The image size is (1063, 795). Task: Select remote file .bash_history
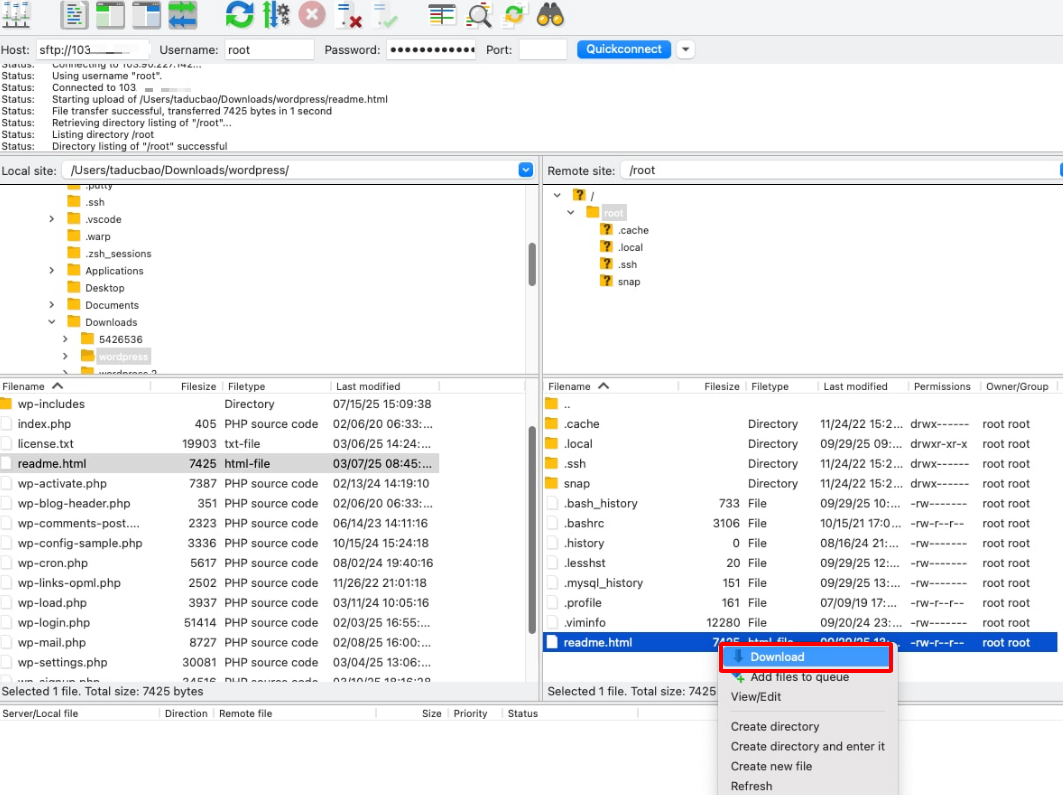[800, 503]
